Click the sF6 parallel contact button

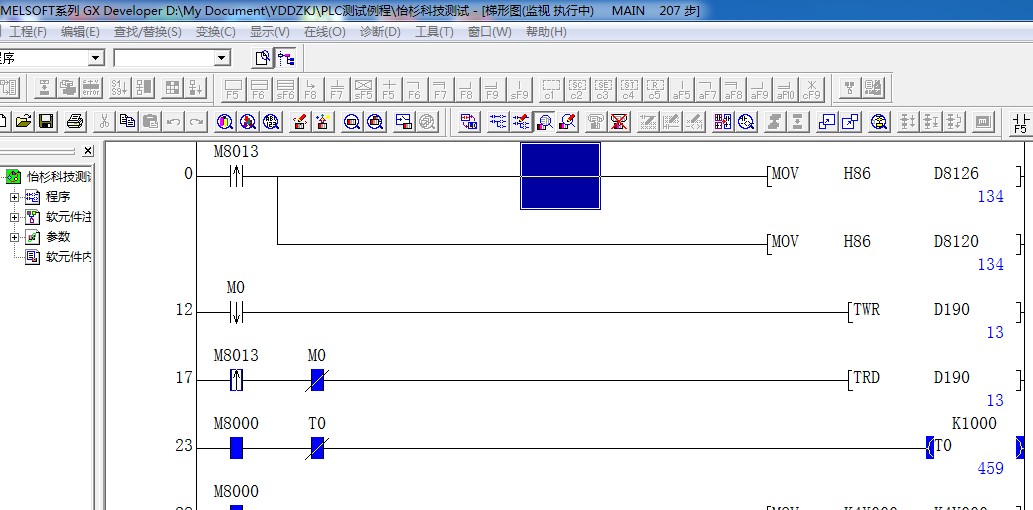pos(285,90)
